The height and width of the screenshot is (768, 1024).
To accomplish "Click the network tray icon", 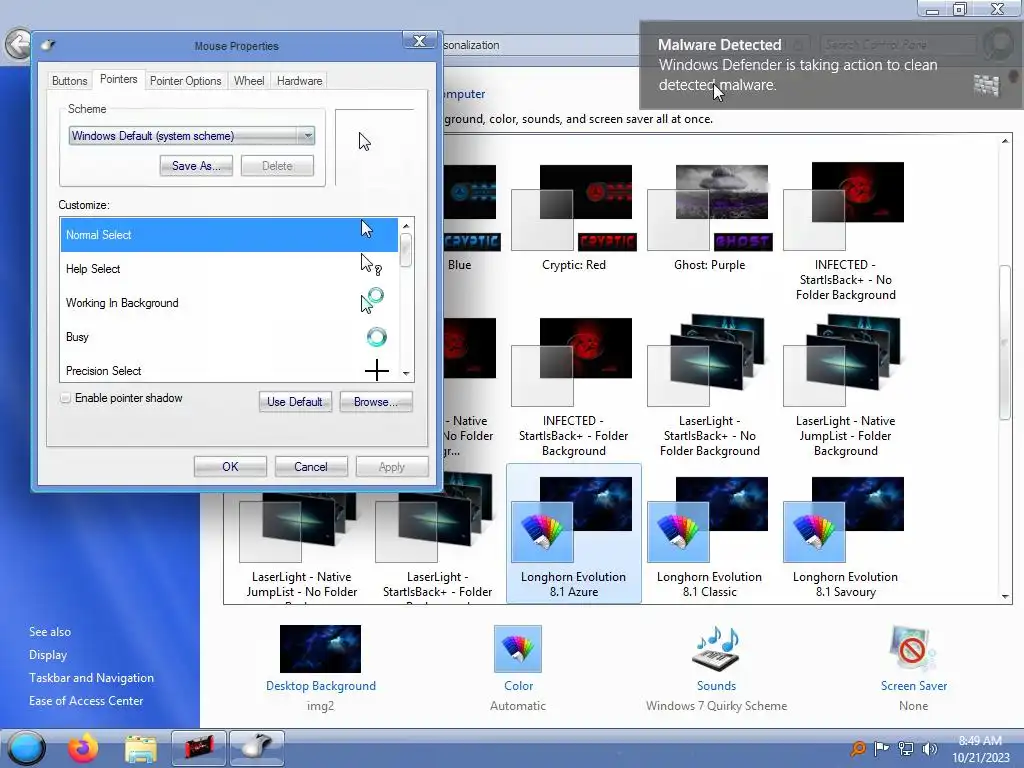I will [x=905, y=748].
